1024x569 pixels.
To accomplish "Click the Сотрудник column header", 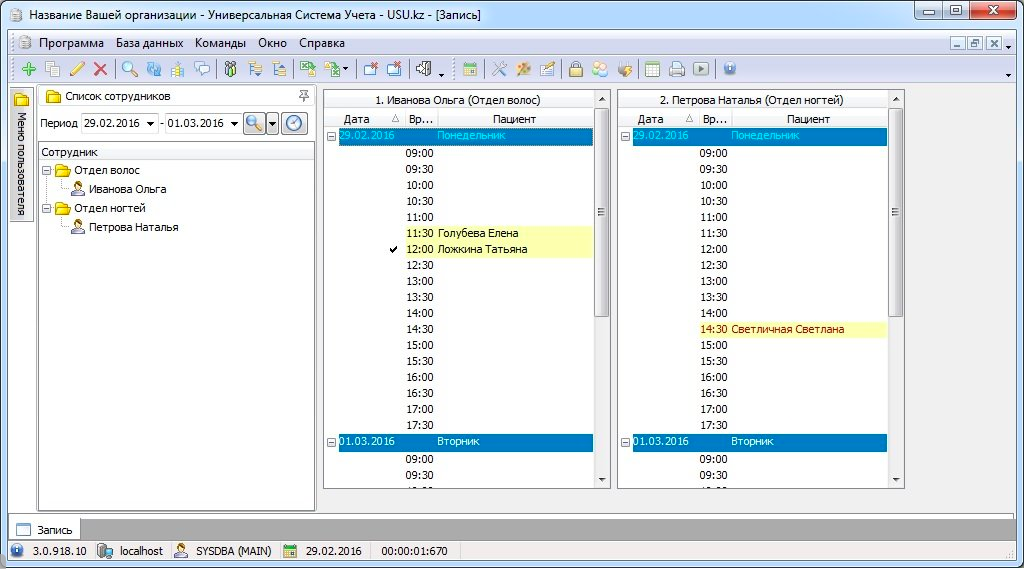I will [x=176, y=152].
